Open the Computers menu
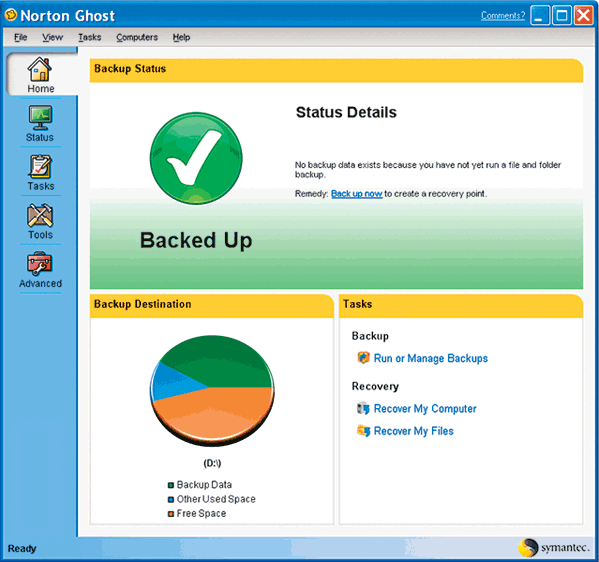This screenshot has height=562, width=599. (137, 37)
